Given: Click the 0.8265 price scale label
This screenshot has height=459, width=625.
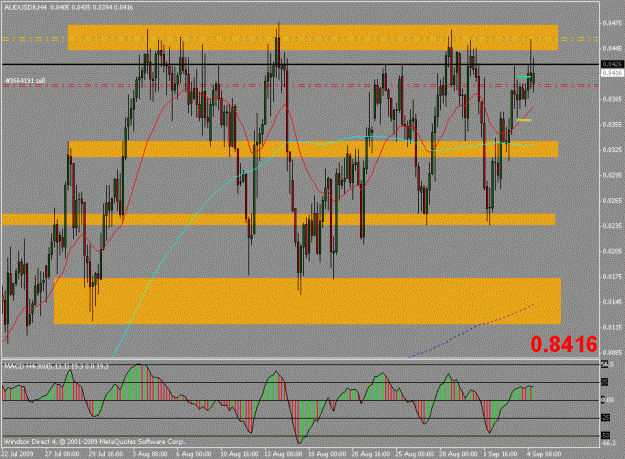Looking at the screenshot, I should (613, 200).
